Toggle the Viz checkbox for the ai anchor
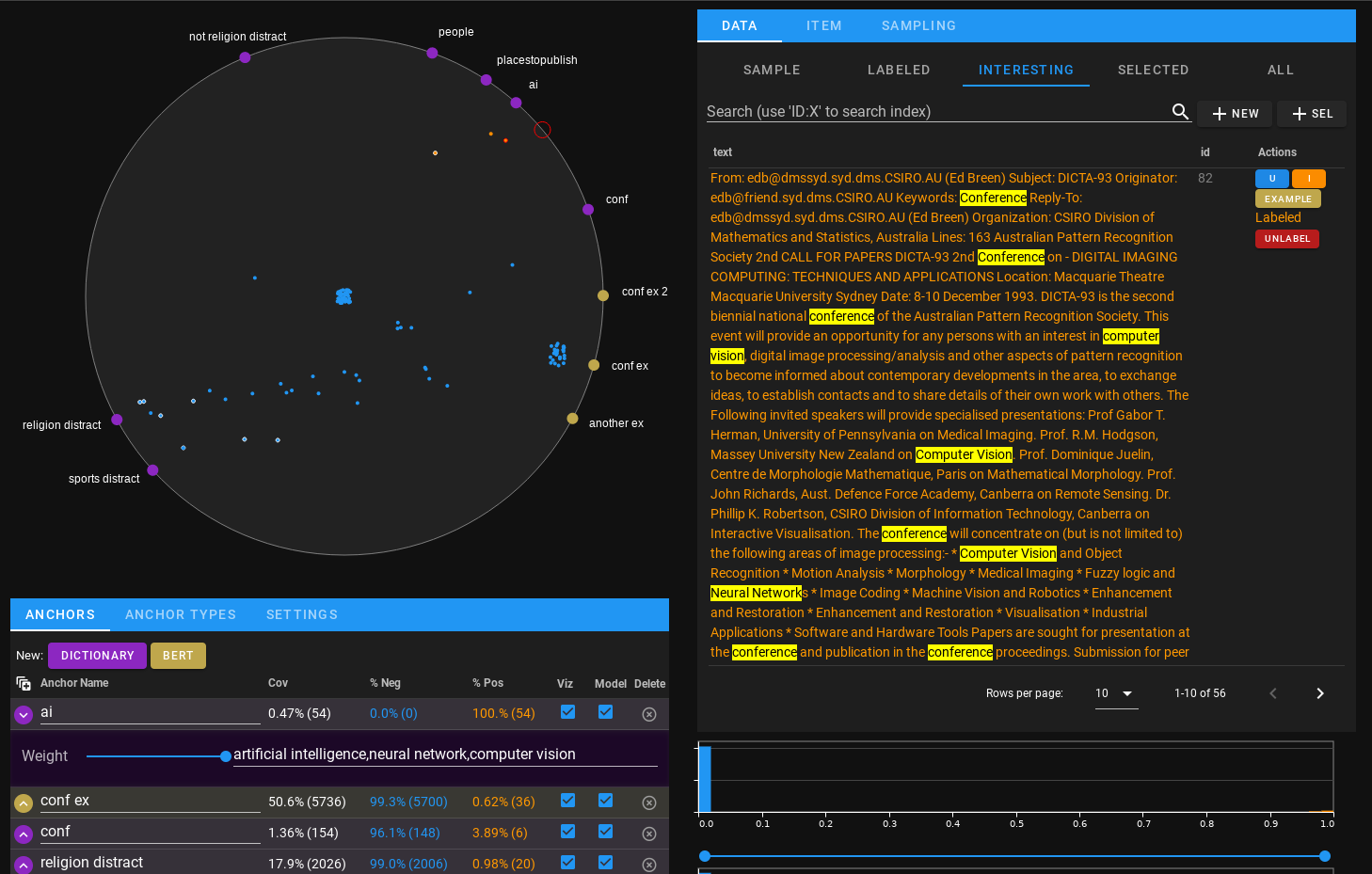Image resolution: width=1372 pixels, height=874 pixels. point(566,713)
